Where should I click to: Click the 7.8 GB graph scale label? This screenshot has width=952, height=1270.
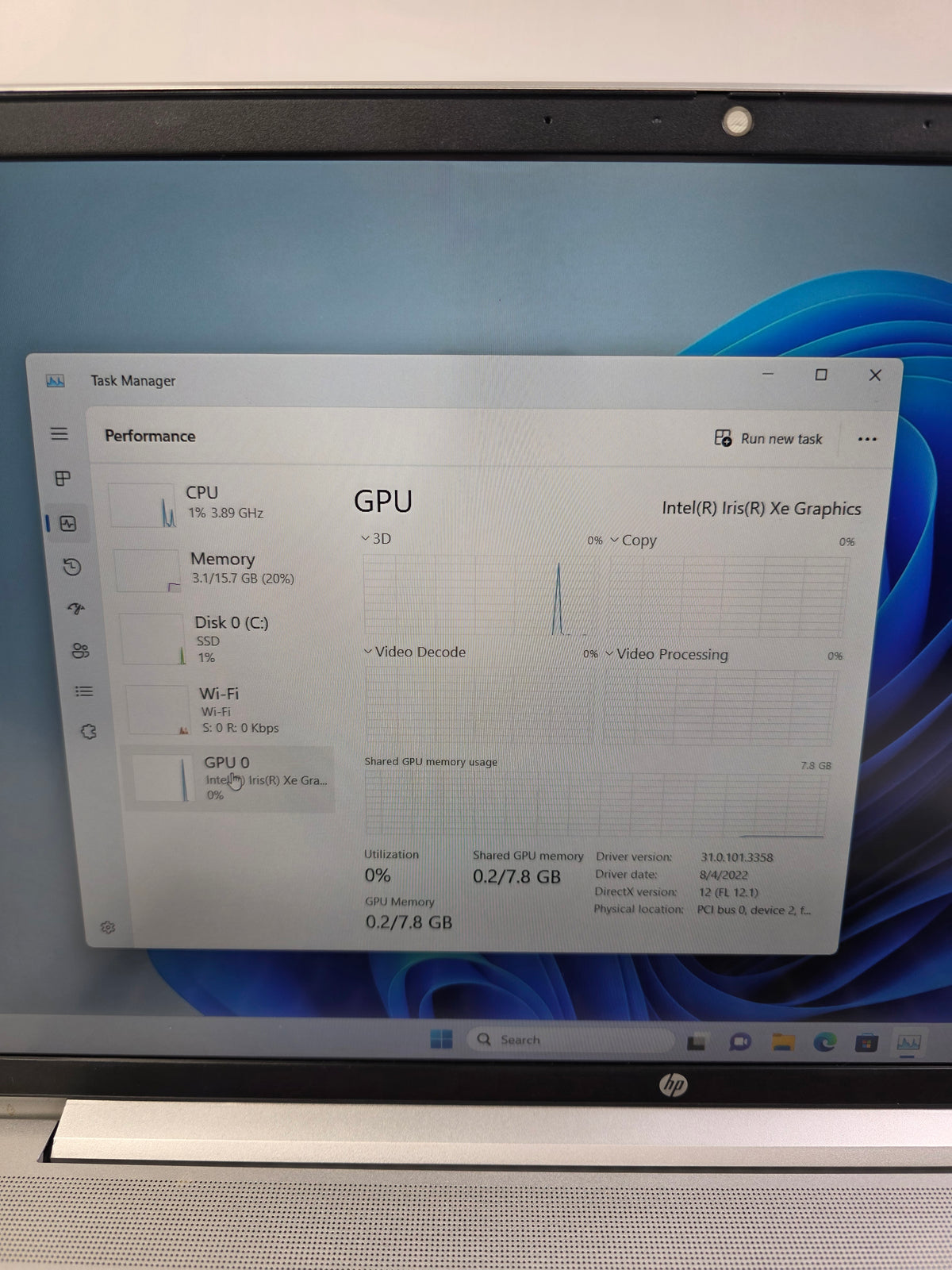tap(816, 766)
